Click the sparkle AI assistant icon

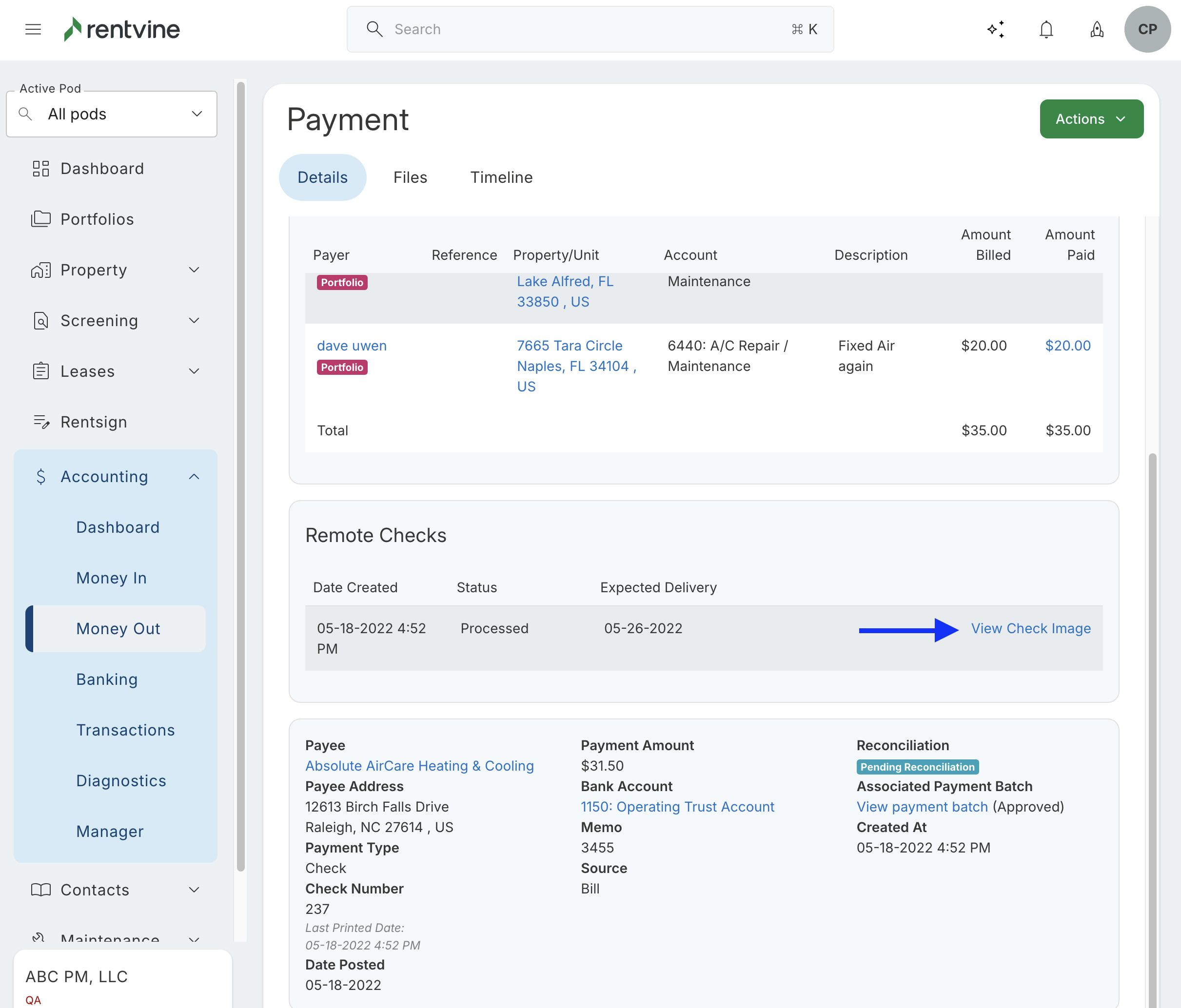[996, 29]
